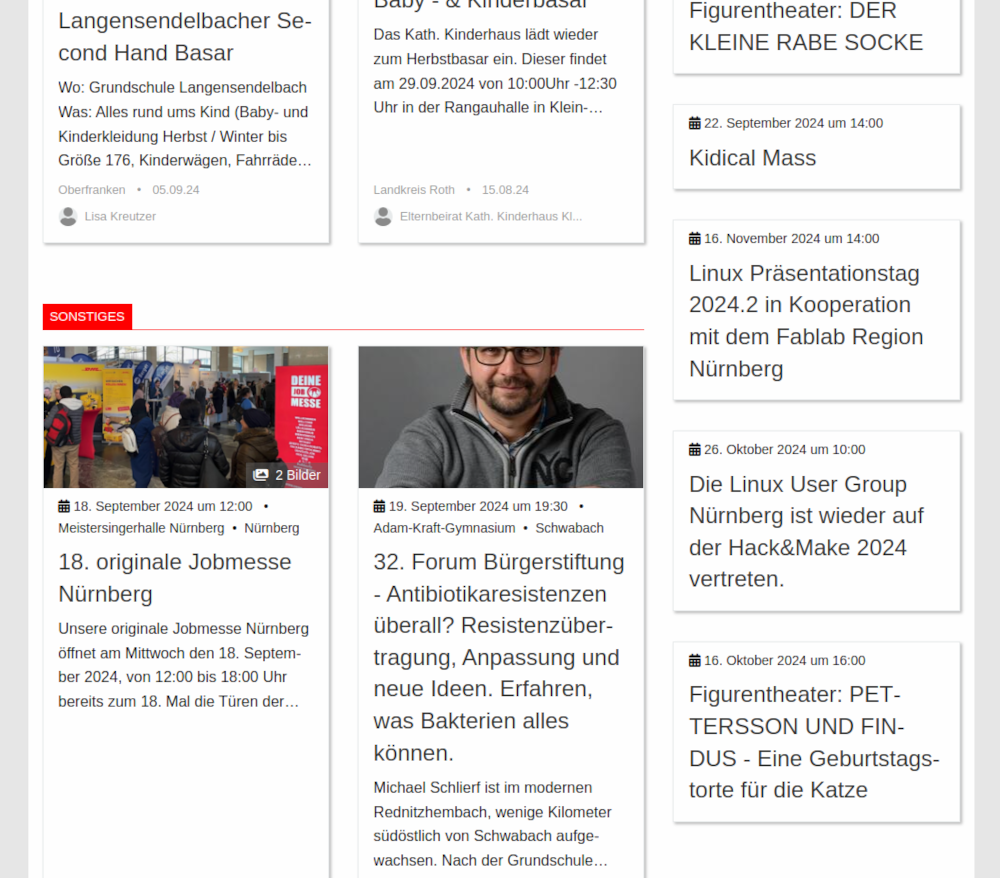Image resolution: width=1000 pixels, height=878 pixels.
Task: Click calendar icon beside 18. September 2024
Action: coord(64,506)
